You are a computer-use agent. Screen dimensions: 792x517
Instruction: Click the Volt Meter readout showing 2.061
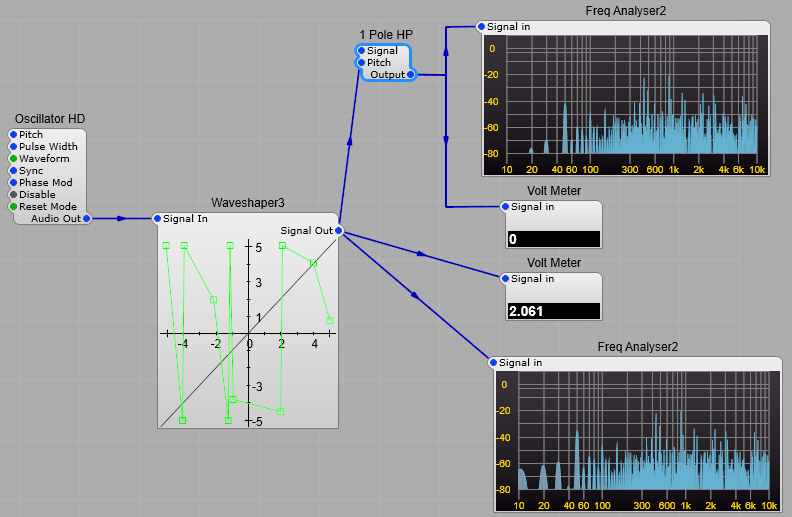point(553,311)
